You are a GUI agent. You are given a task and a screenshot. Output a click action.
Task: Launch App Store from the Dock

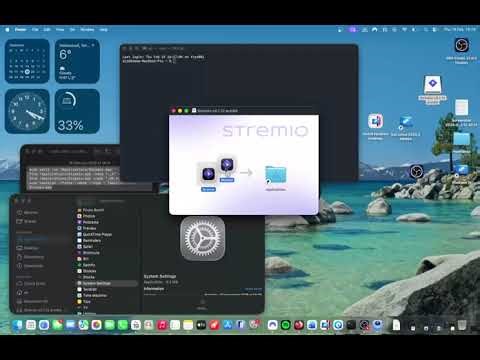point(228,325)
